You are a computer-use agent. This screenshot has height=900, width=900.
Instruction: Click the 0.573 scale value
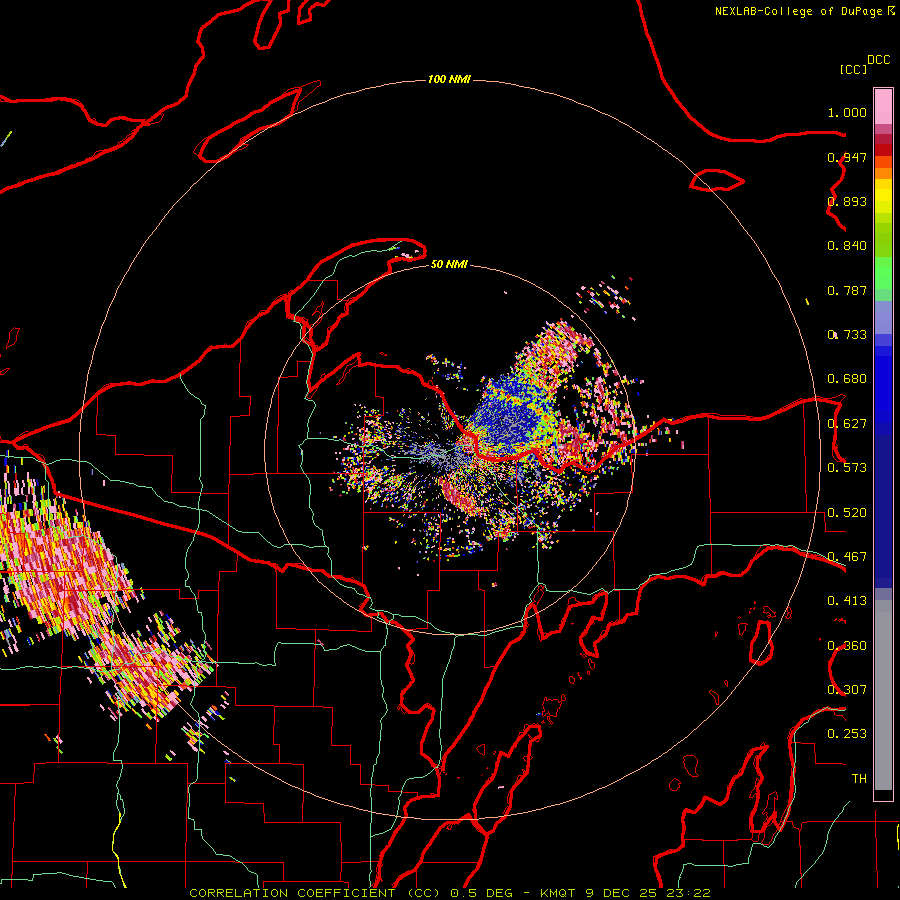pos(847,468)
